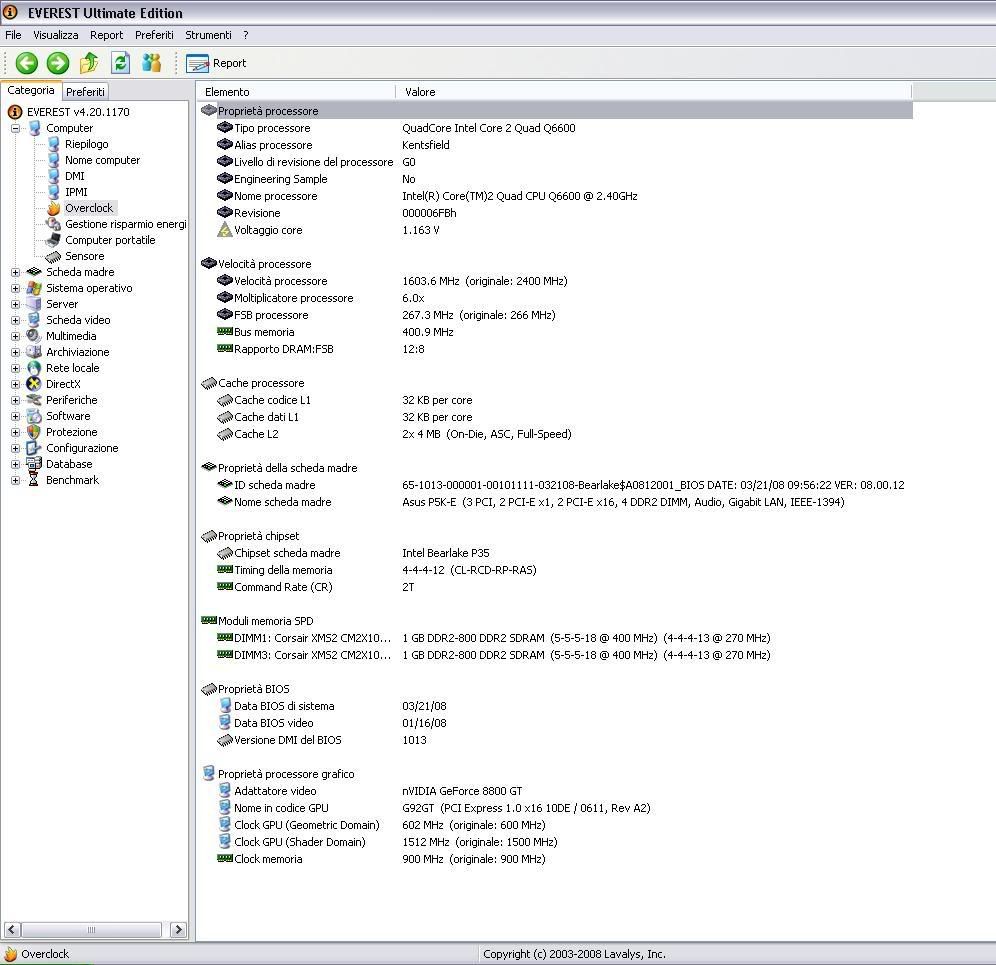Click the Up level arrow toolbar icon
This screenshot has height=965, width=996.
point(89,63)
